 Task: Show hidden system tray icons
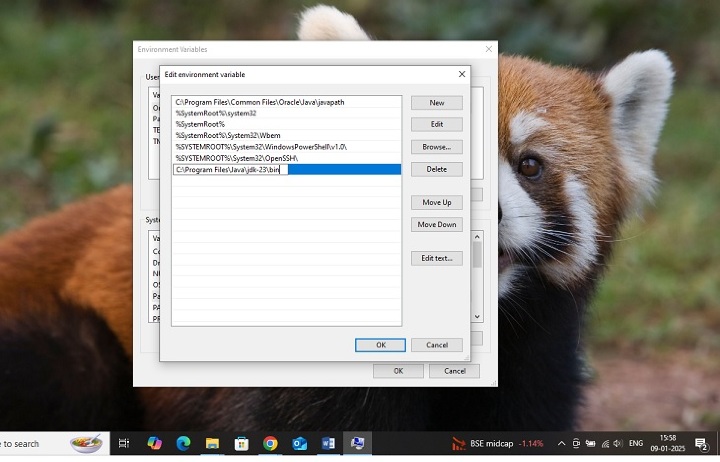561,444
